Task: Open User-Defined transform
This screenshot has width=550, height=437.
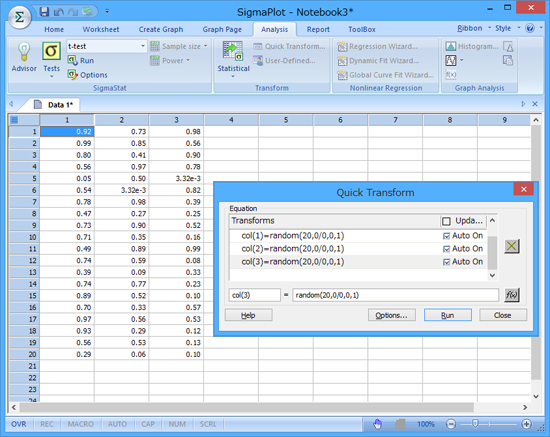Action: 284,61
